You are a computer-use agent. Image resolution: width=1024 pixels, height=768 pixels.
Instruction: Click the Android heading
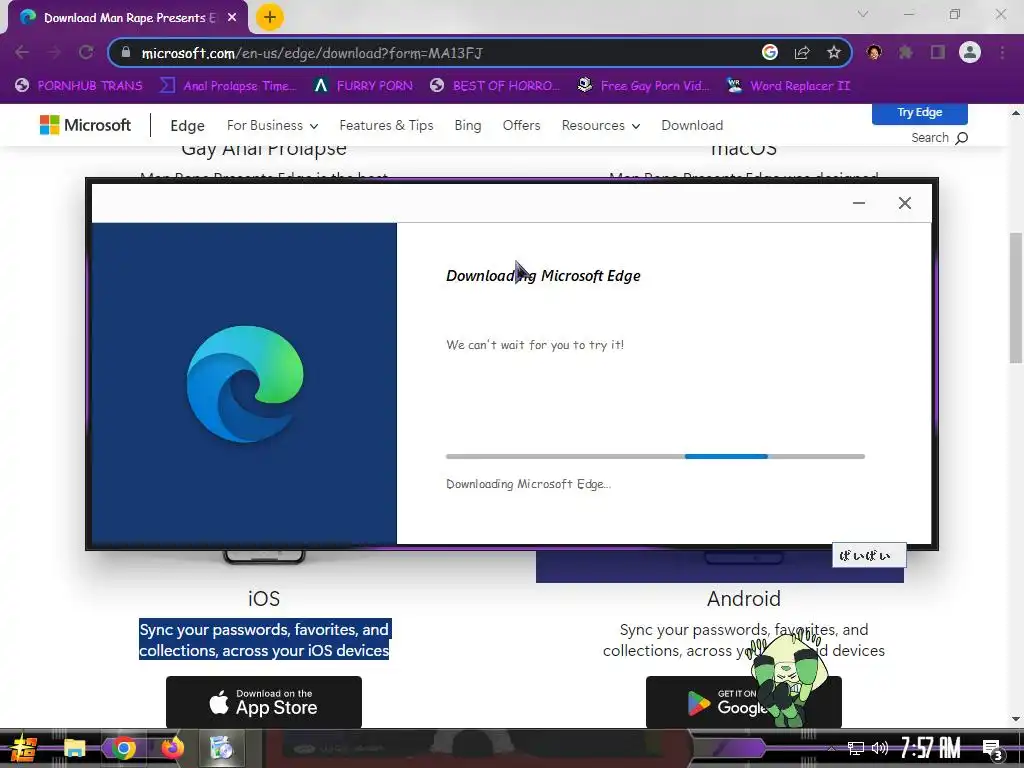744,598
